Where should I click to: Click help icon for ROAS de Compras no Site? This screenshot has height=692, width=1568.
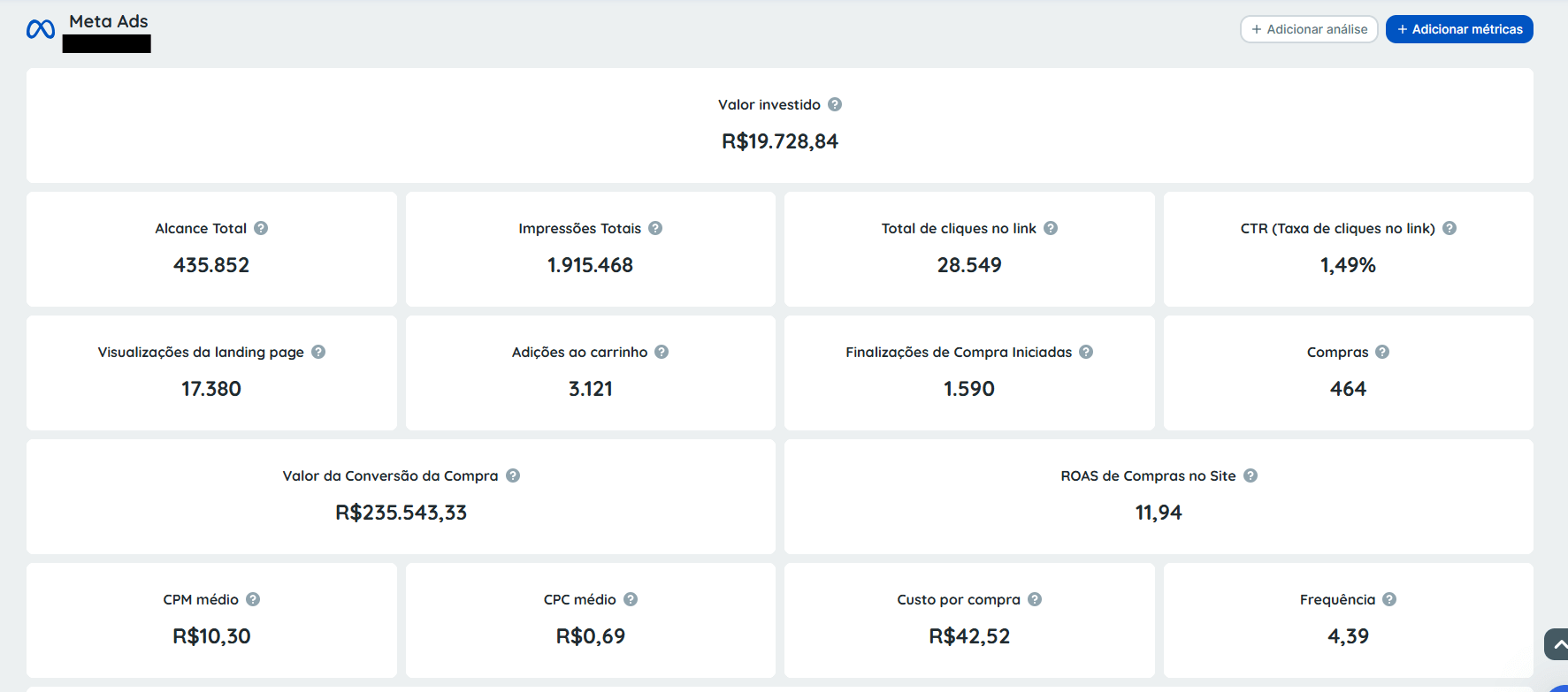pyautogui.click(x=1251, y=475)
